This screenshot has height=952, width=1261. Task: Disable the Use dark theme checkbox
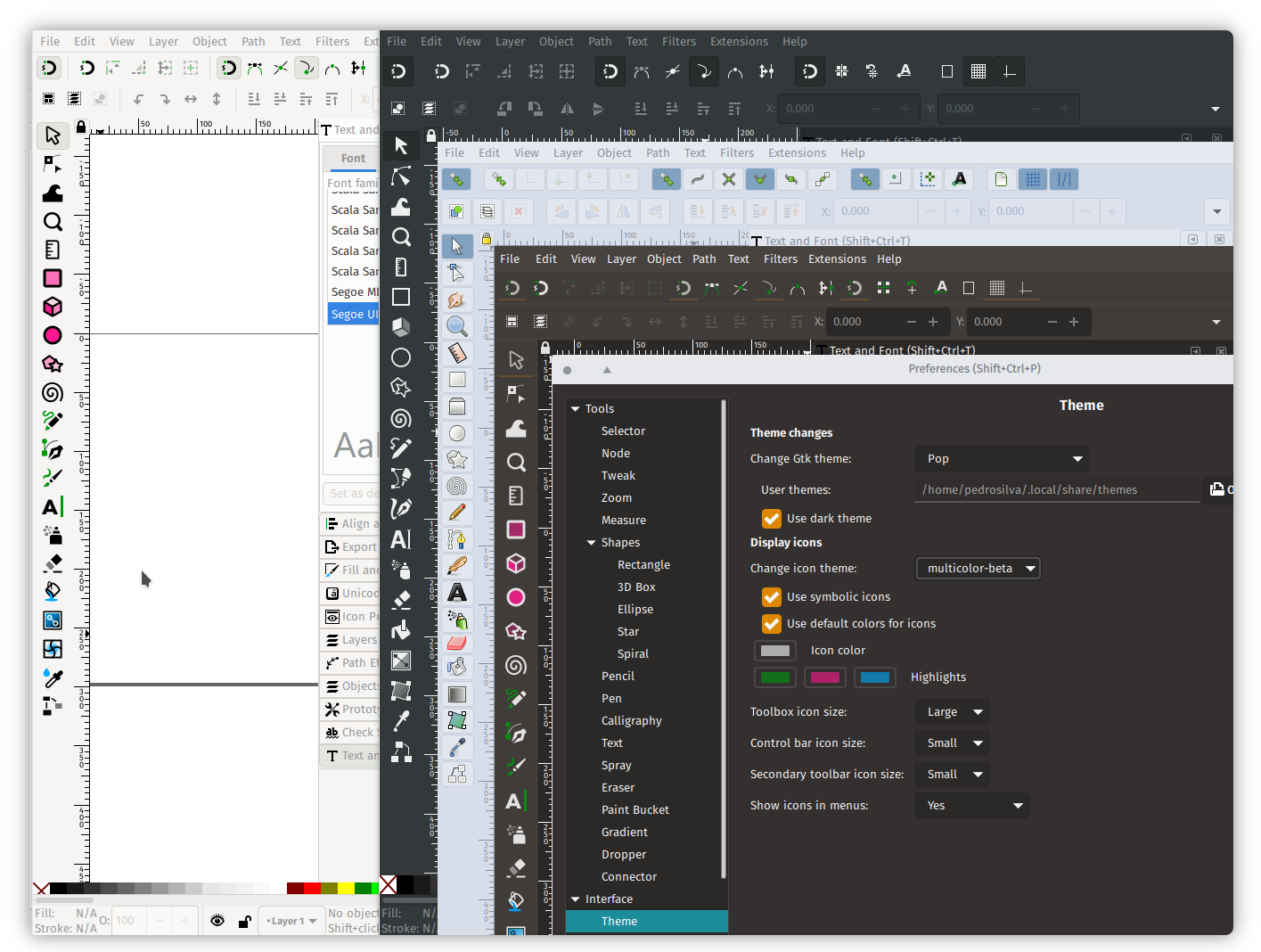[x=772, y=518]
